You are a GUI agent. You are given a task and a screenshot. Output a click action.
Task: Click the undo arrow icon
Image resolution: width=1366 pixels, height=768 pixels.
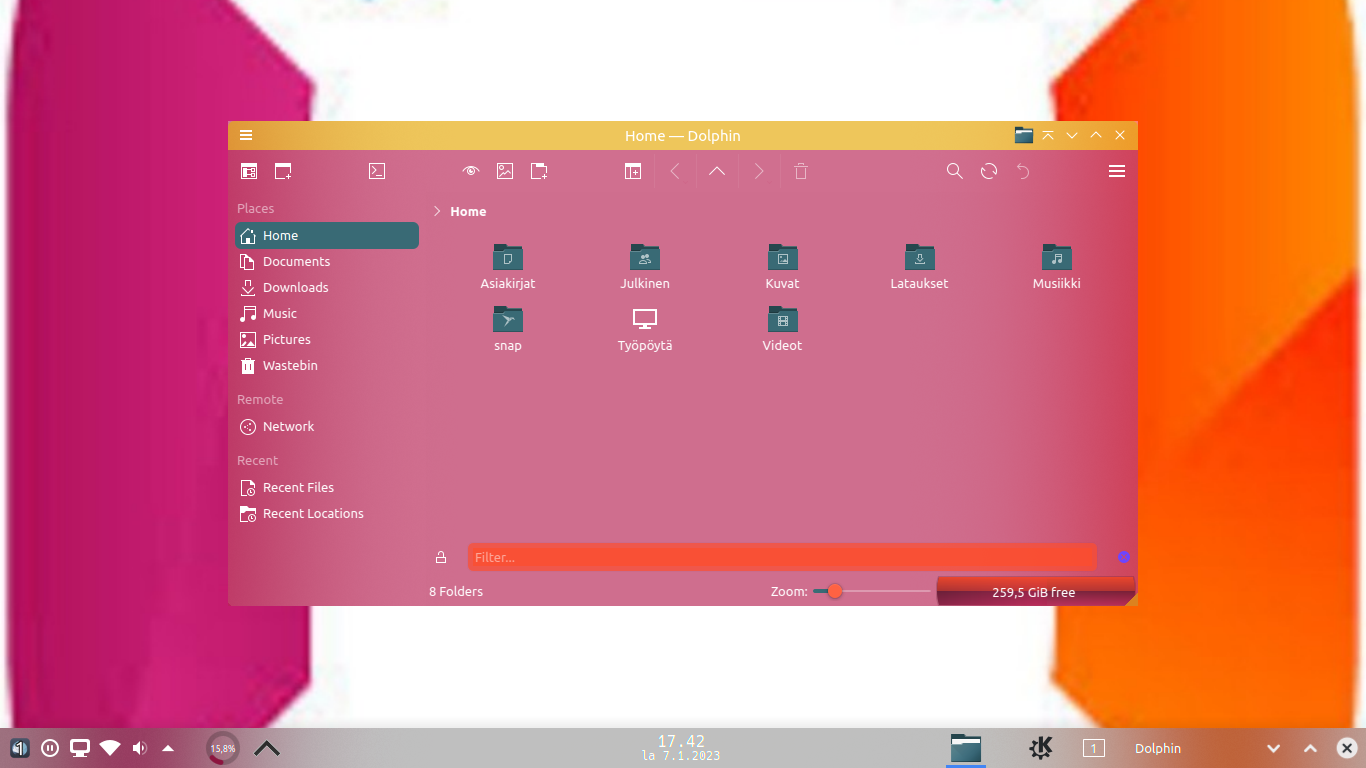(x=1023, y=171)
